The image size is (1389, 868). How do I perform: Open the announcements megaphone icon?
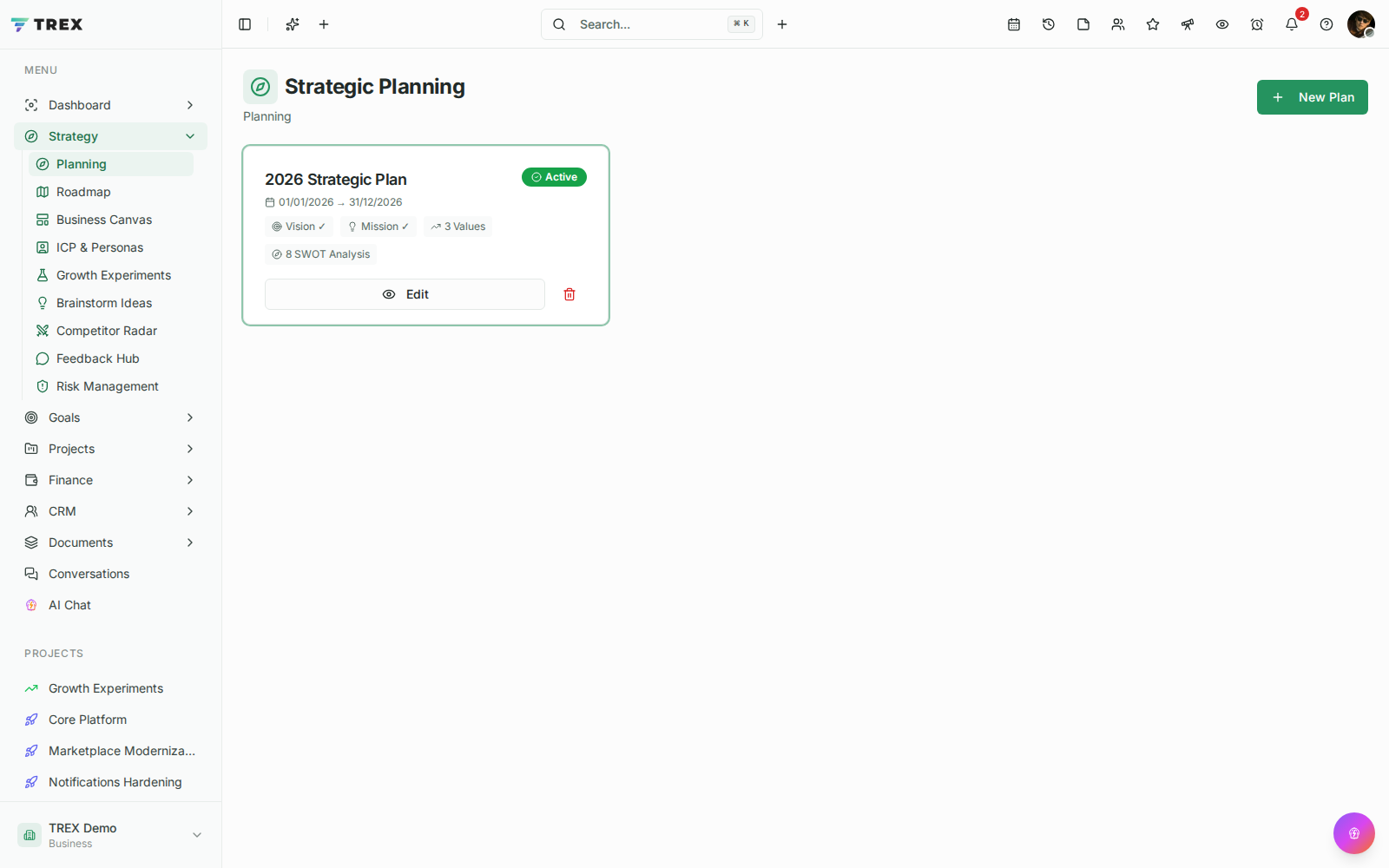(1188, 24)
